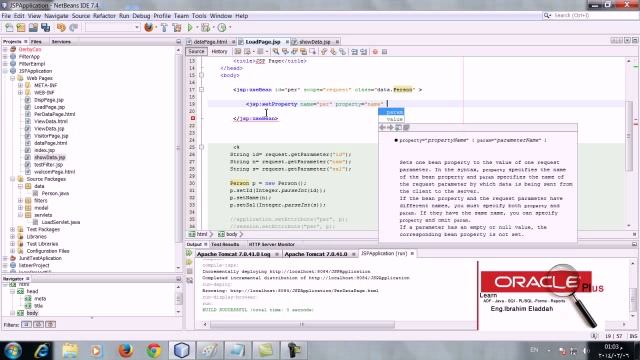Screen dimensions: 640x360
Task: Switch to the Services tab
Action: (x=61, y=42)
